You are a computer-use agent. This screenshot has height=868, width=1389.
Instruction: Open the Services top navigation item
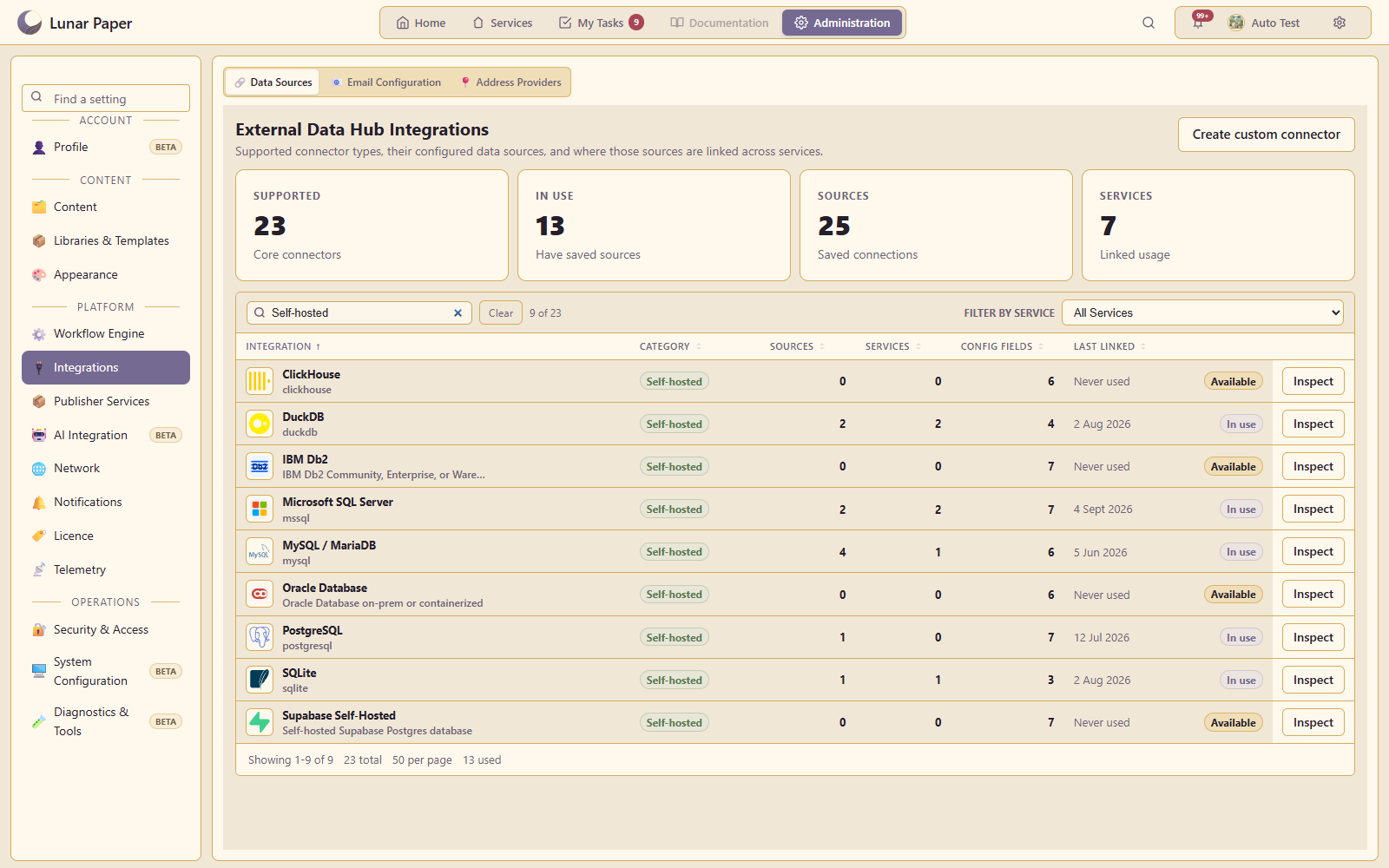click(503, 23)
